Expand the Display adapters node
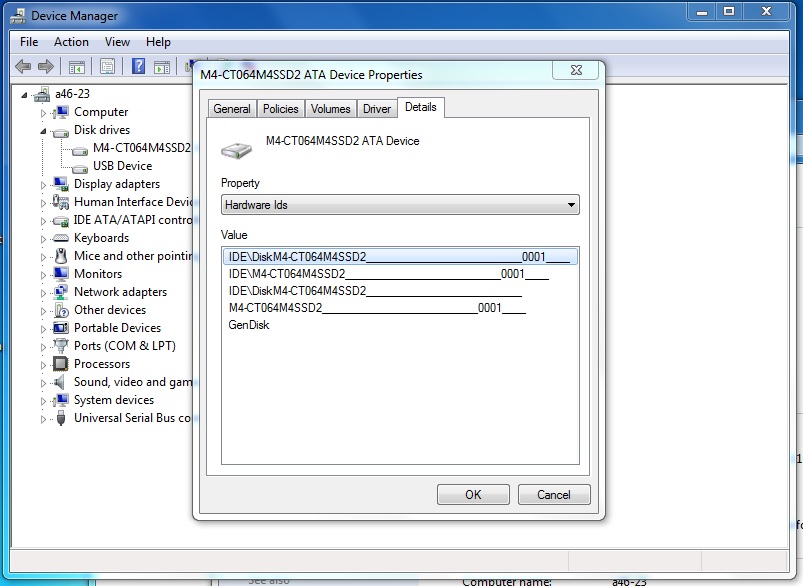Image resolution: width=803 pixels, height=586 pixels. point(43,185)
